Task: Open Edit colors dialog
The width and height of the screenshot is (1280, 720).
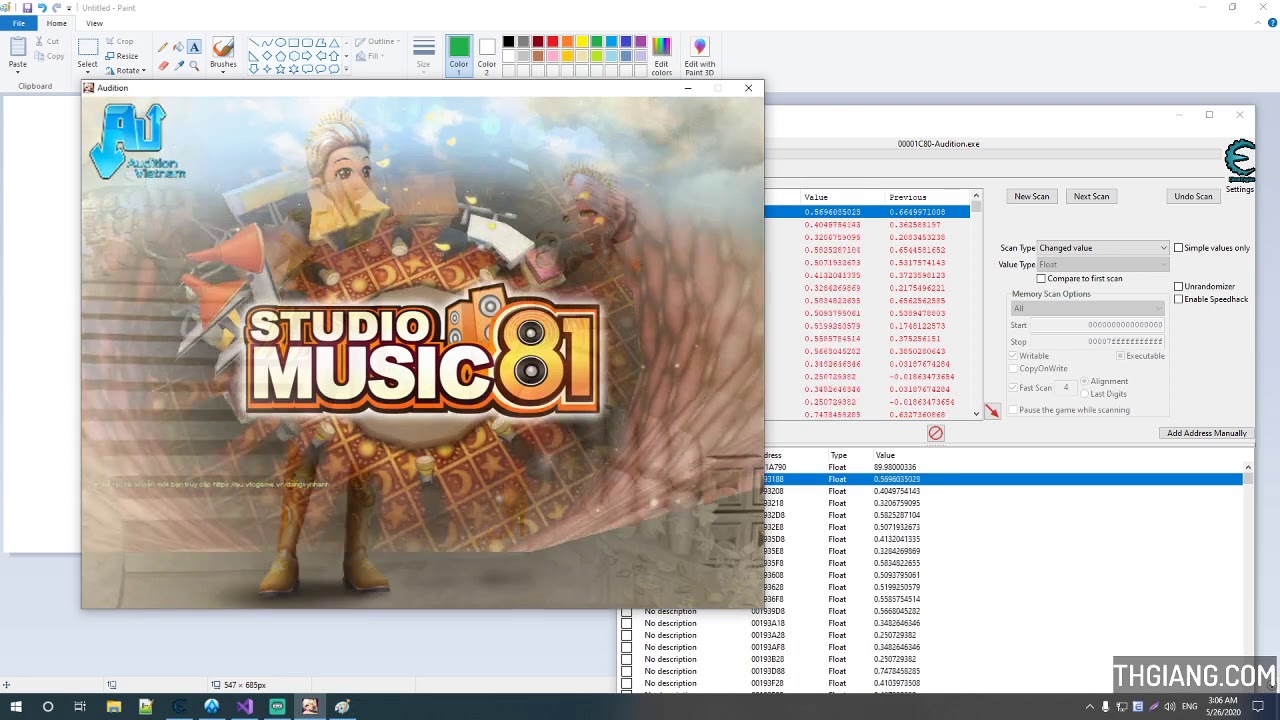Action: click(x=661, y=56)
